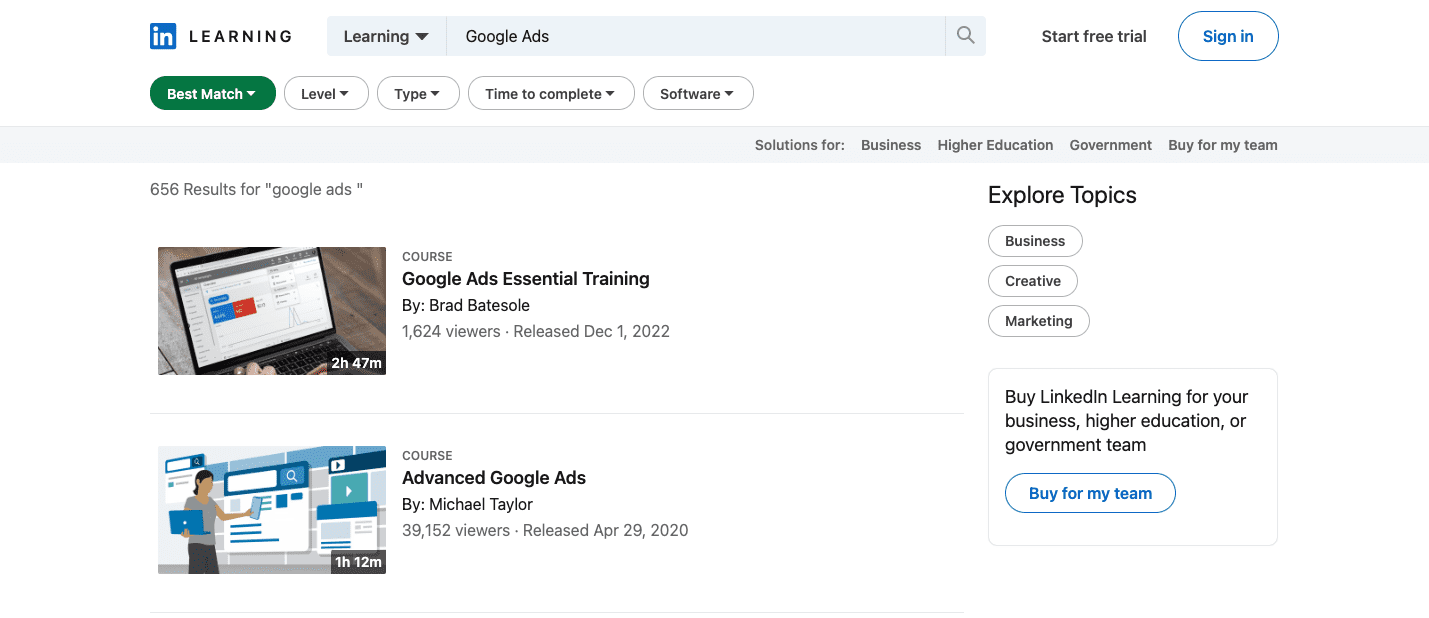
Task: Open the Google Ads Essential Training title
Action: (x=526, y=279)
